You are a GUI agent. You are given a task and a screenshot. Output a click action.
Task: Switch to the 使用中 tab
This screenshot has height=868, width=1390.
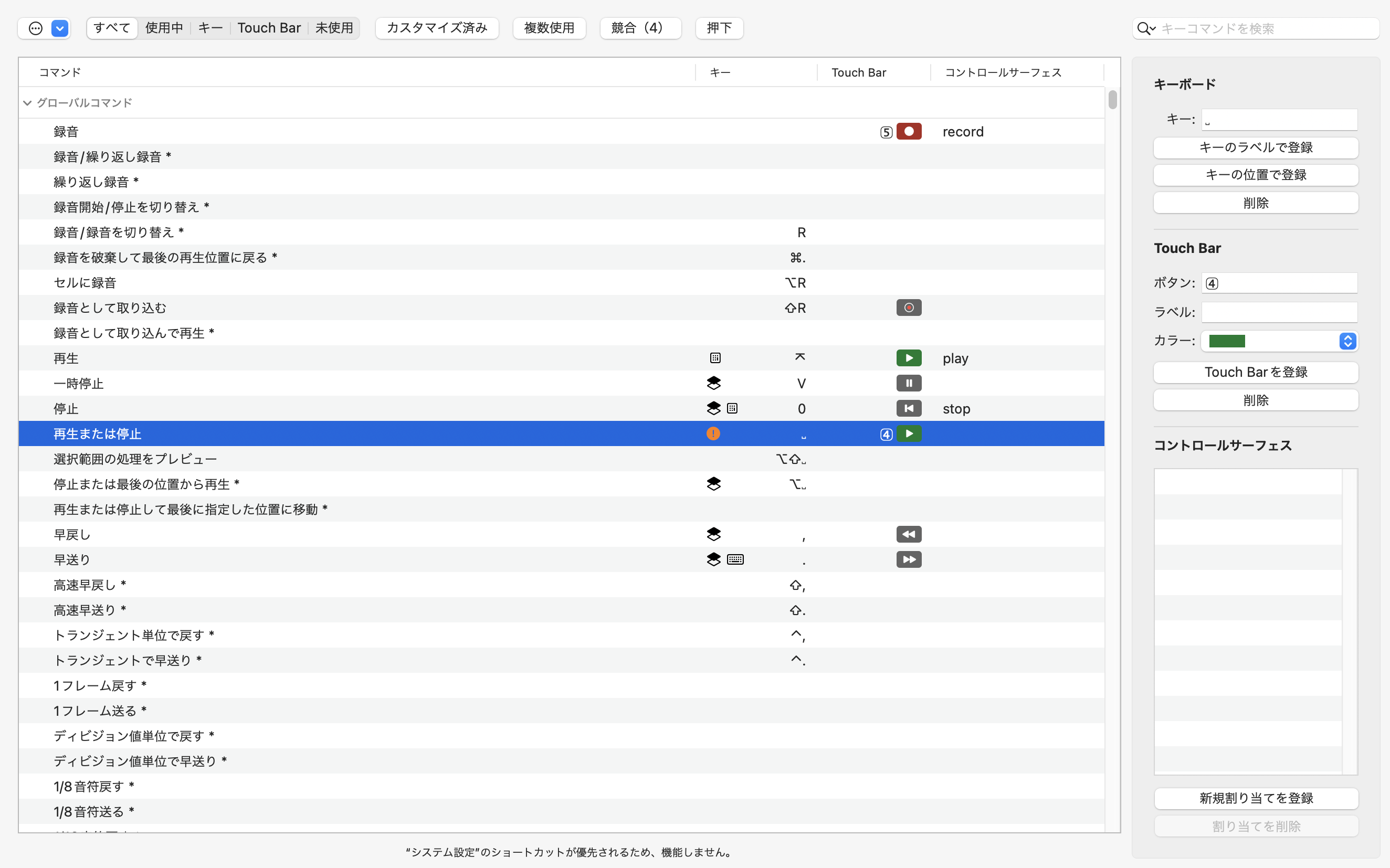pos(164,28)
